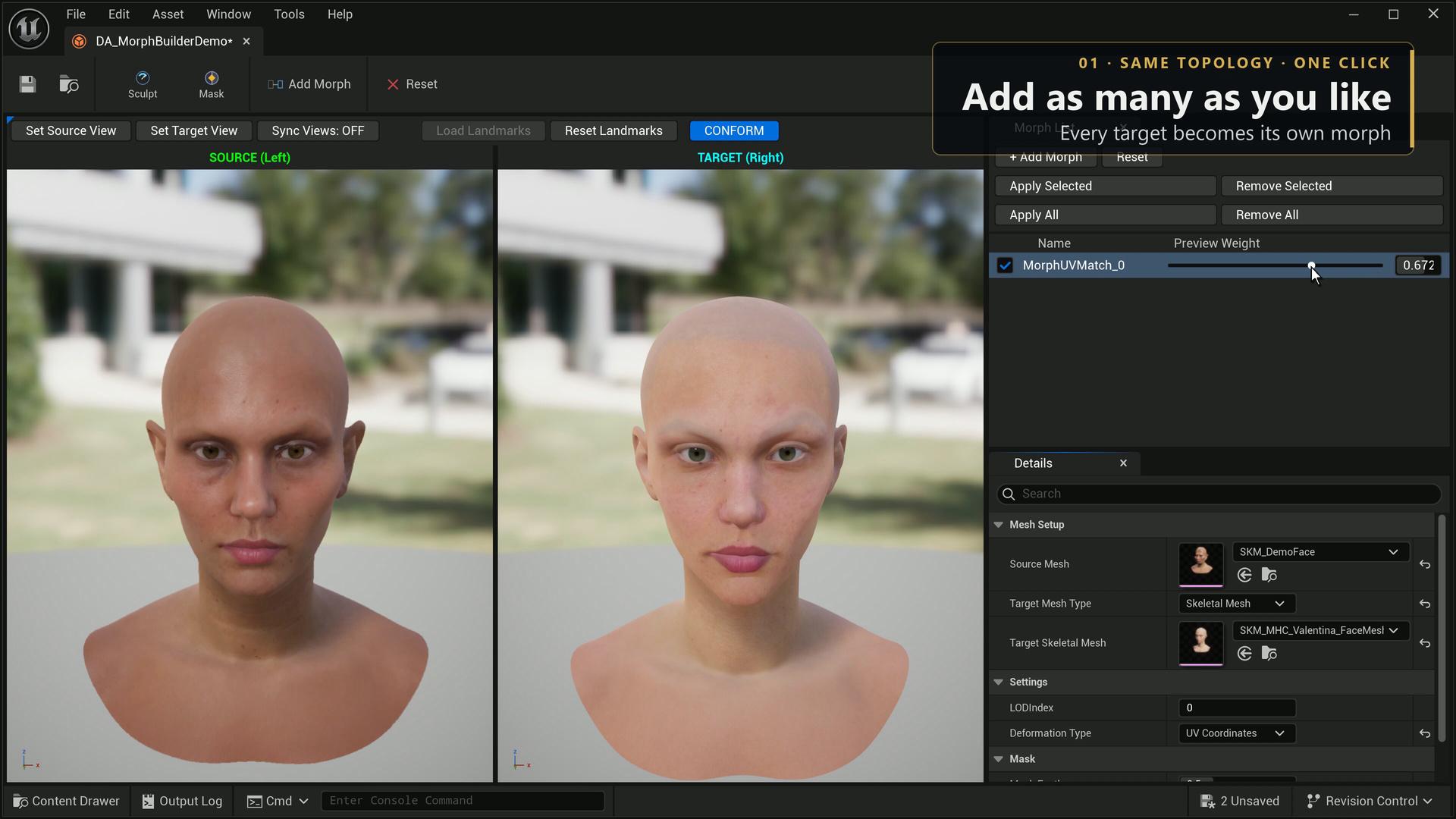The image size is (1456, 819).
Task: Open the Source Mesh SKM_DemoFace dropdown
Action: click(1321, 552)
